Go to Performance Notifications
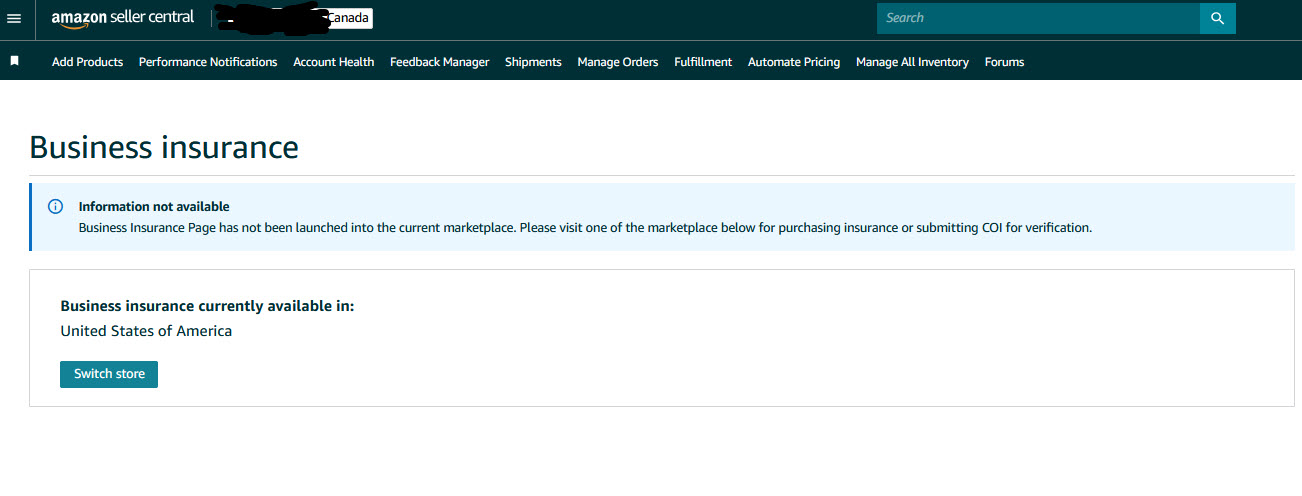Image resolution: width=1302 pixels, height=496 pixels. pyautogui.click(x=208, y=62)
